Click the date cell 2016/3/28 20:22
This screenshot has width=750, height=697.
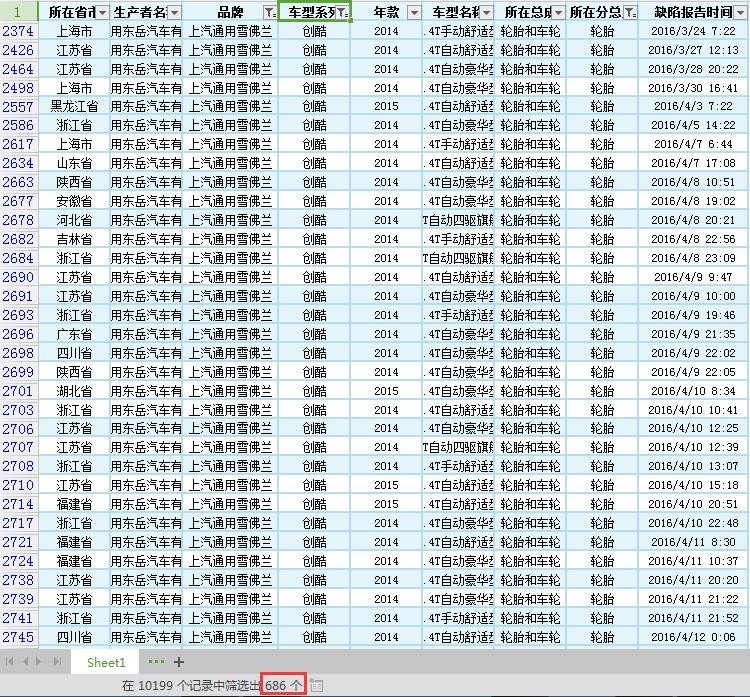[x=693, y=69]
